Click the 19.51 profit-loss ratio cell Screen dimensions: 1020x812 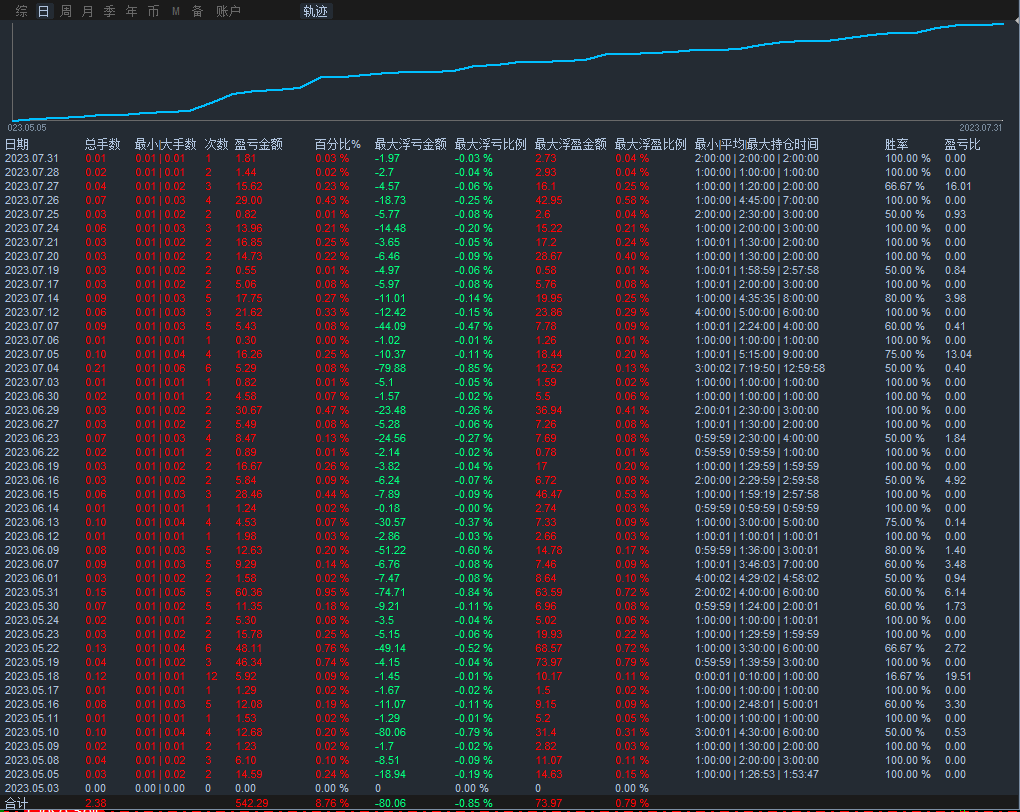[958, 676]
